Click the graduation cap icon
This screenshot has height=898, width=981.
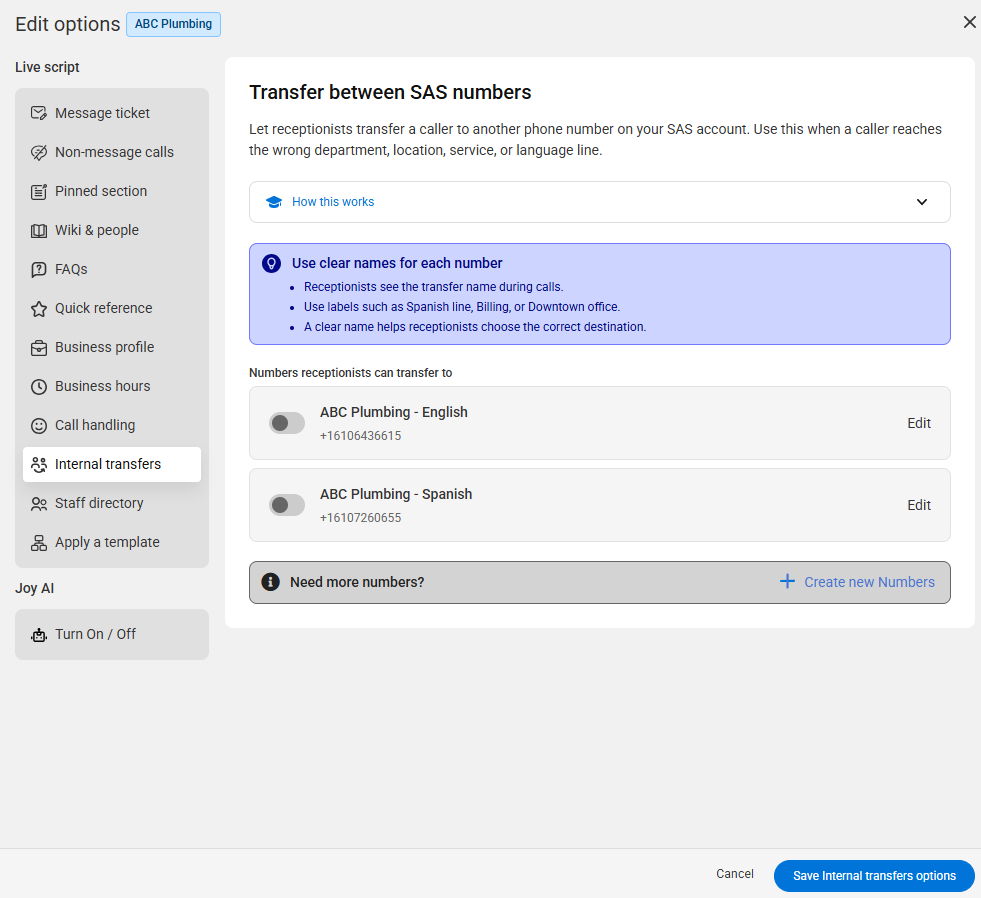click(x=274, y=202)
